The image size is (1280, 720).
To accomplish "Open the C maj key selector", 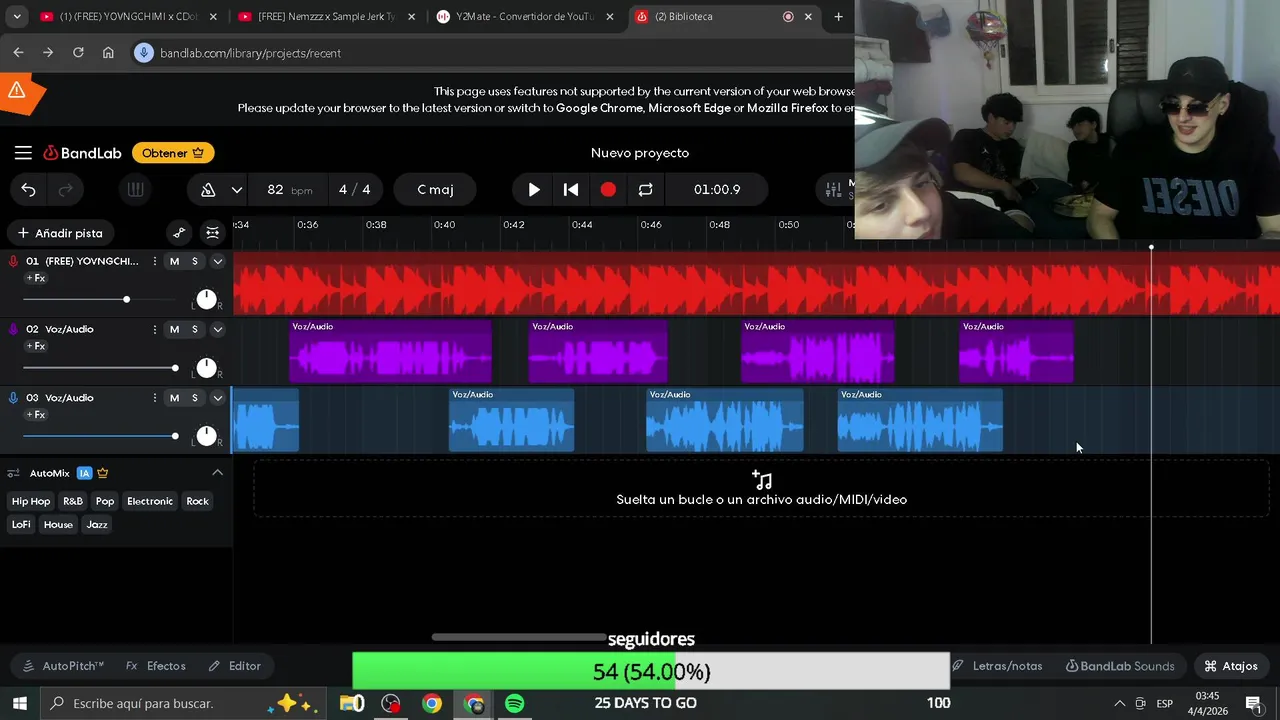I will coord(435,190).
